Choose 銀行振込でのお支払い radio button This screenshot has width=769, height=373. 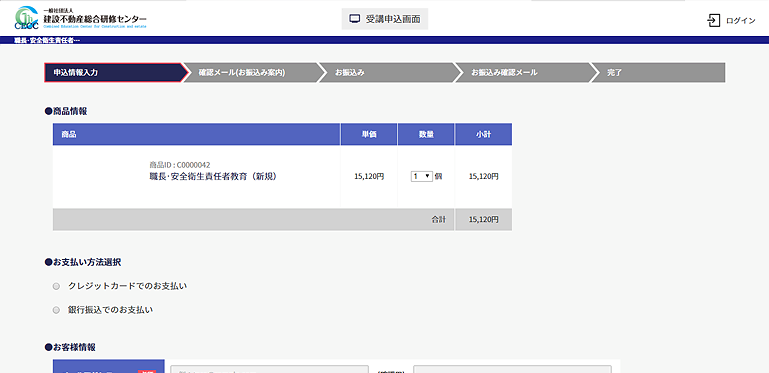56,310
